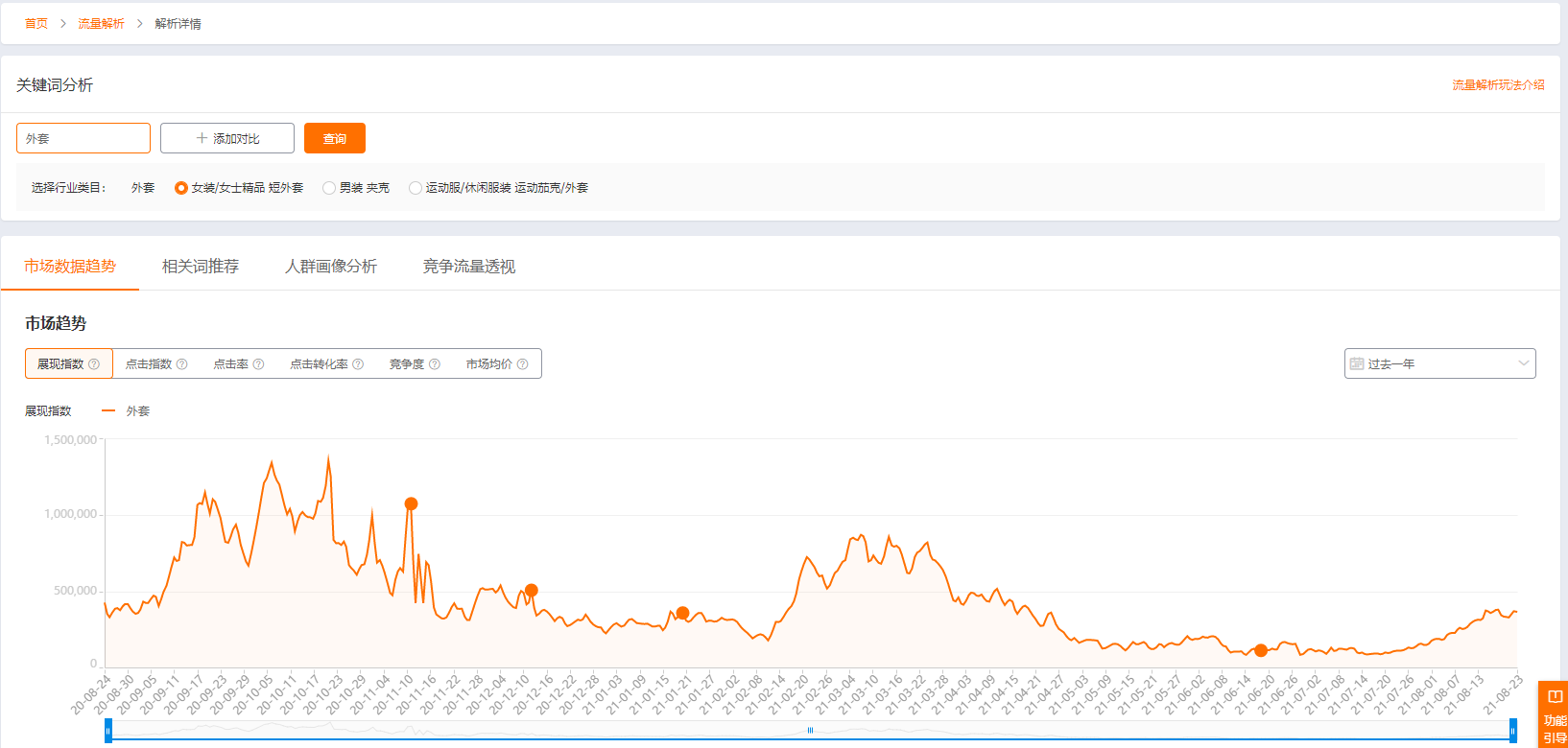Click the chart marker point near 21-01-21
Screen dimensions: 1568x748
click(x=682, y=613)
